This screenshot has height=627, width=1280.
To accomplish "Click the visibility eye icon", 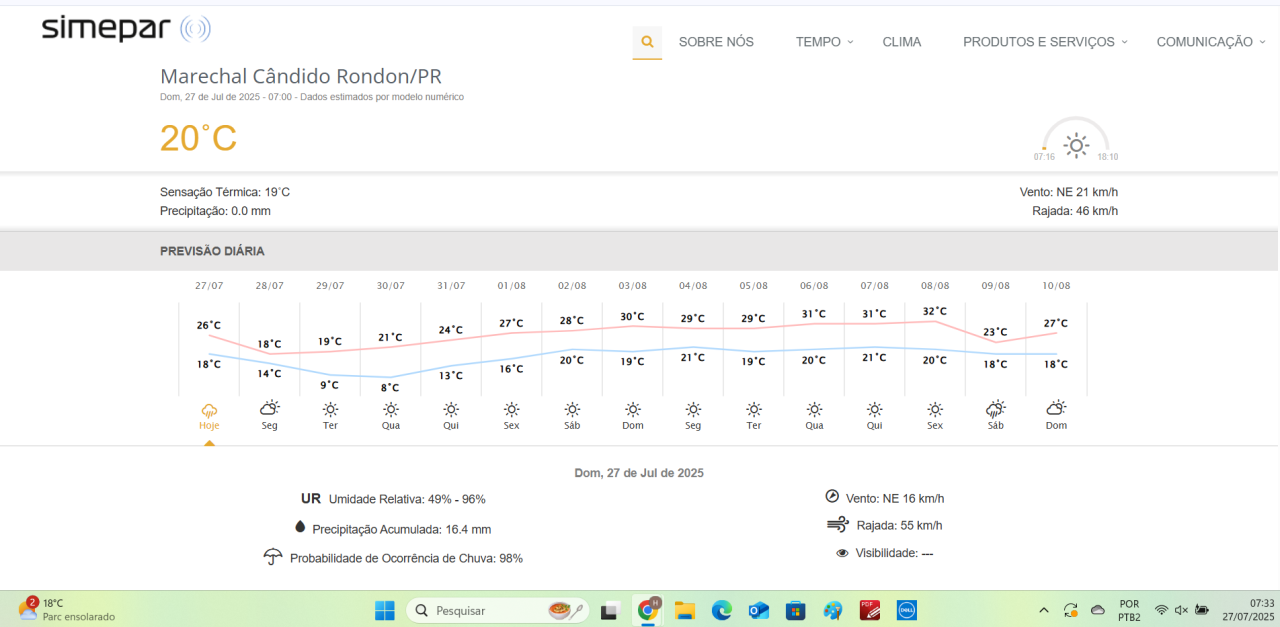I will (x=842, y=552).
